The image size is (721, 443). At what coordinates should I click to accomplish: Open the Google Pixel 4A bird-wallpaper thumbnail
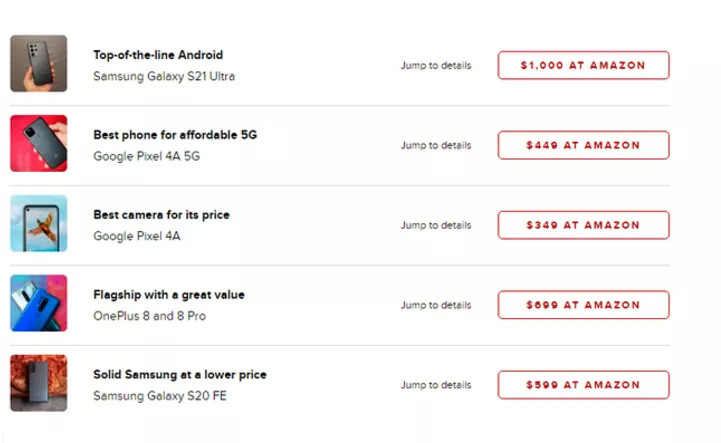39,223
